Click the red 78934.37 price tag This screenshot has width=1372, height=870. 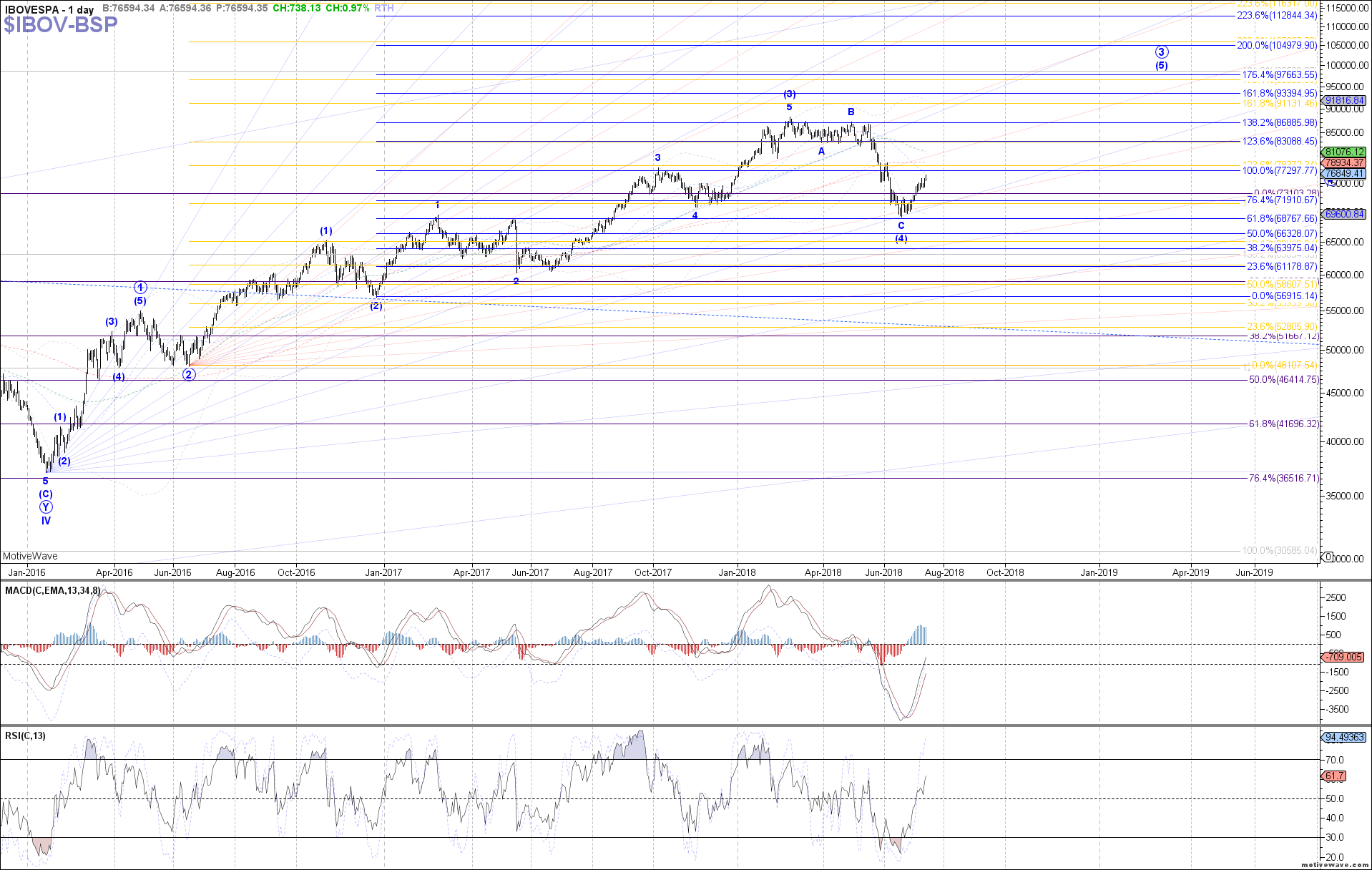(x=1345, y=163)
